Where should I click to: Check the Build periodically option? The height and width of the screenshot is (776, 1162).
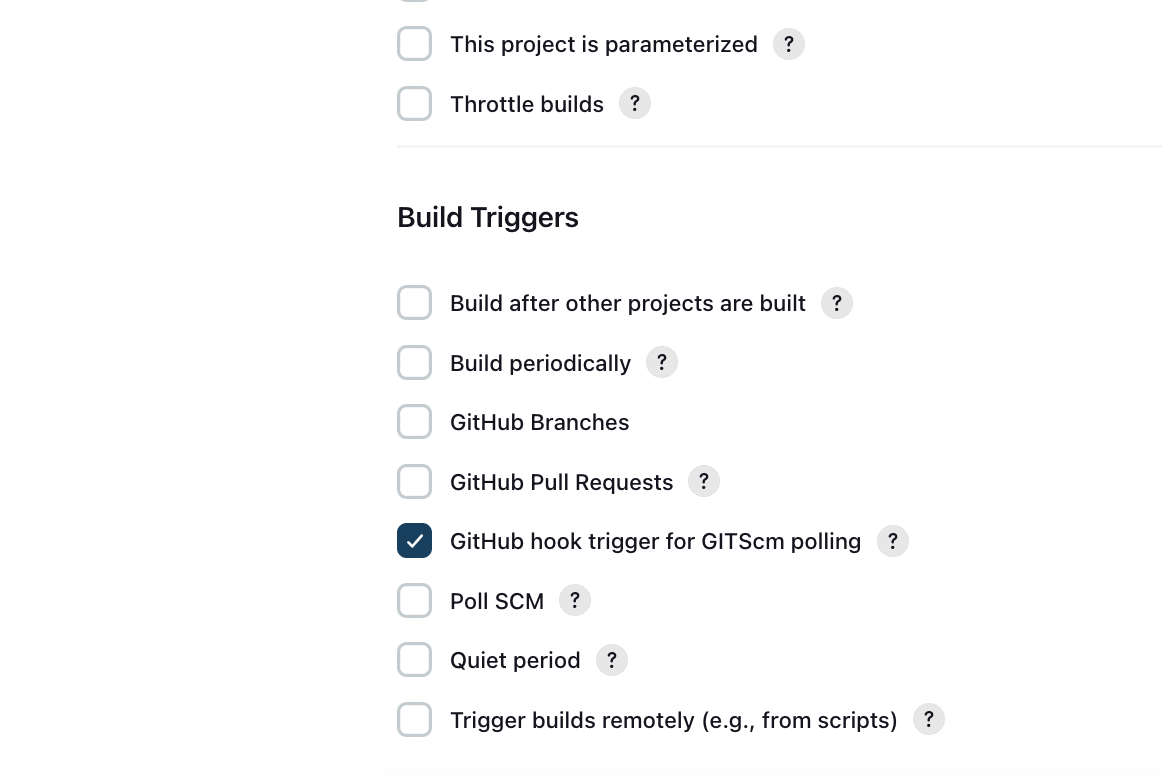tap(414, 362)
